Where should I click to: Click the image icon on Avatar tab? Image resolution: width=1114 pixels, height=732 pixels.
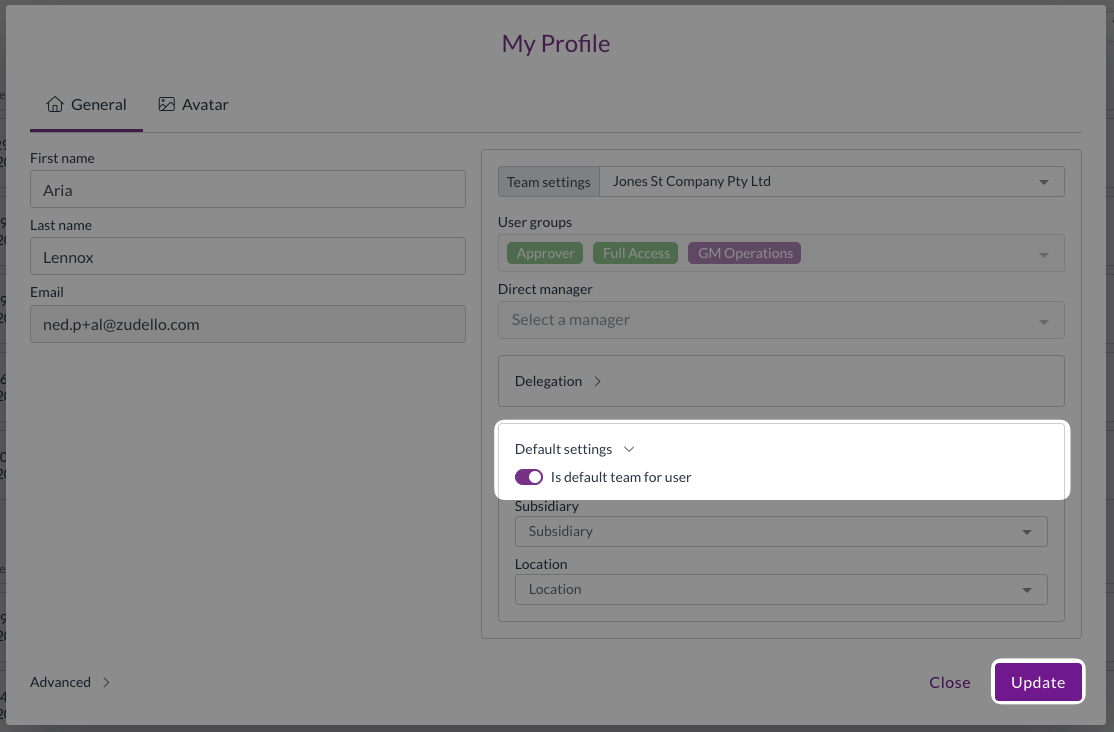coord(167,104)
